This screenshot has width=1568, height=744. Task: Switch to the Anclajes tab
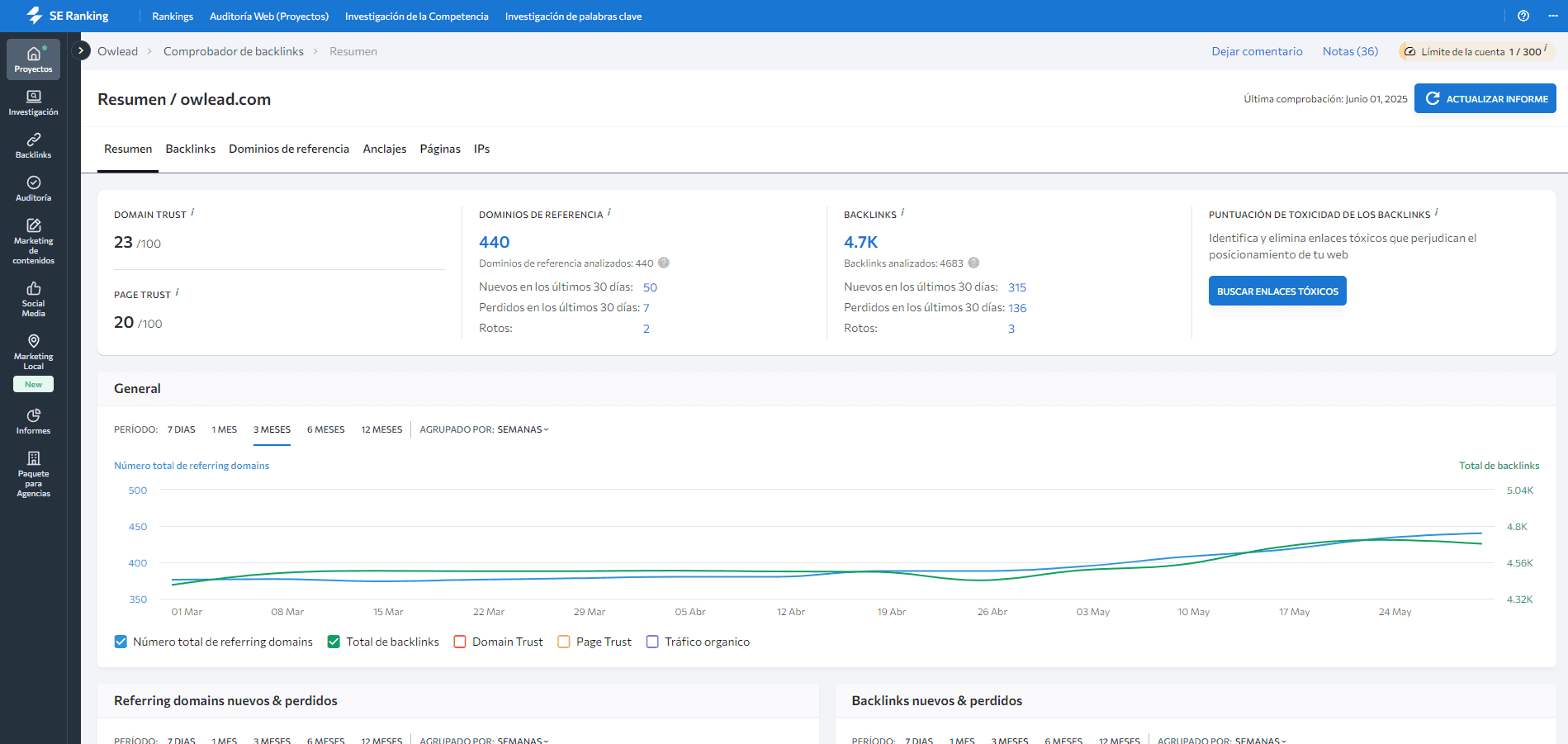(x=385, y=149)
